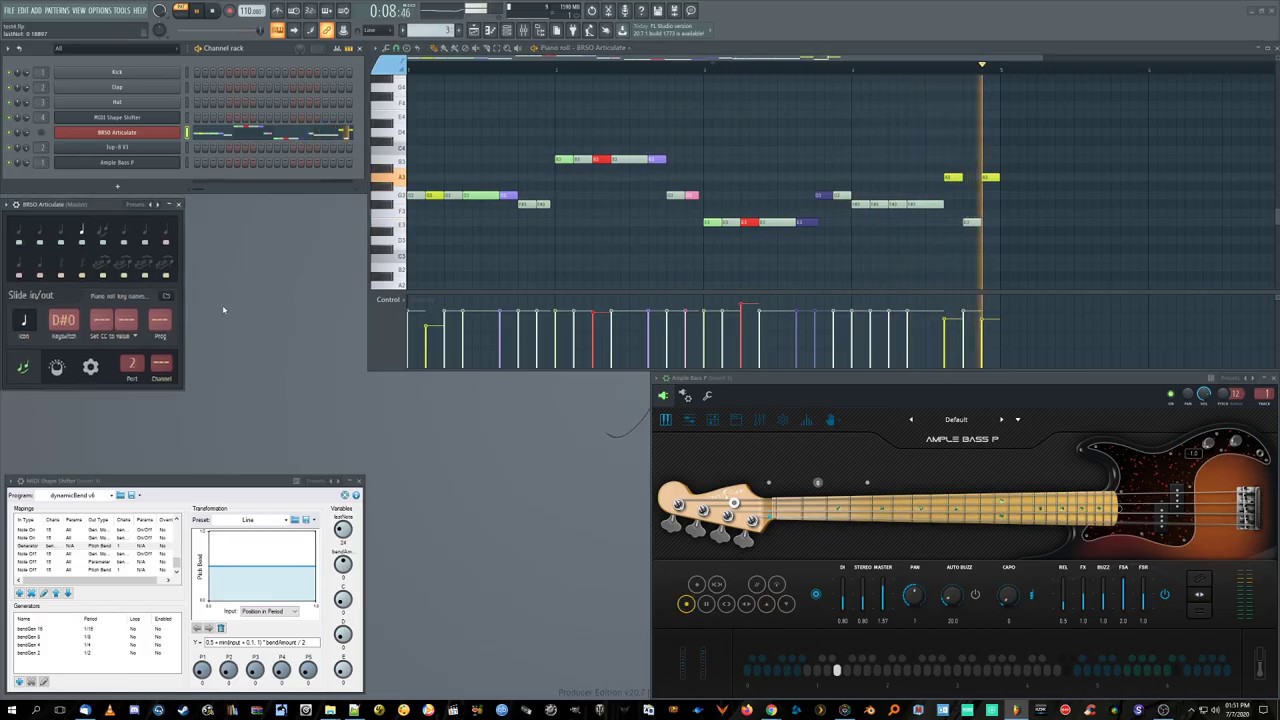The width and height of the screenshot is (1280, 720).
Task: Open the HELP menu
Action: (140, 10)
